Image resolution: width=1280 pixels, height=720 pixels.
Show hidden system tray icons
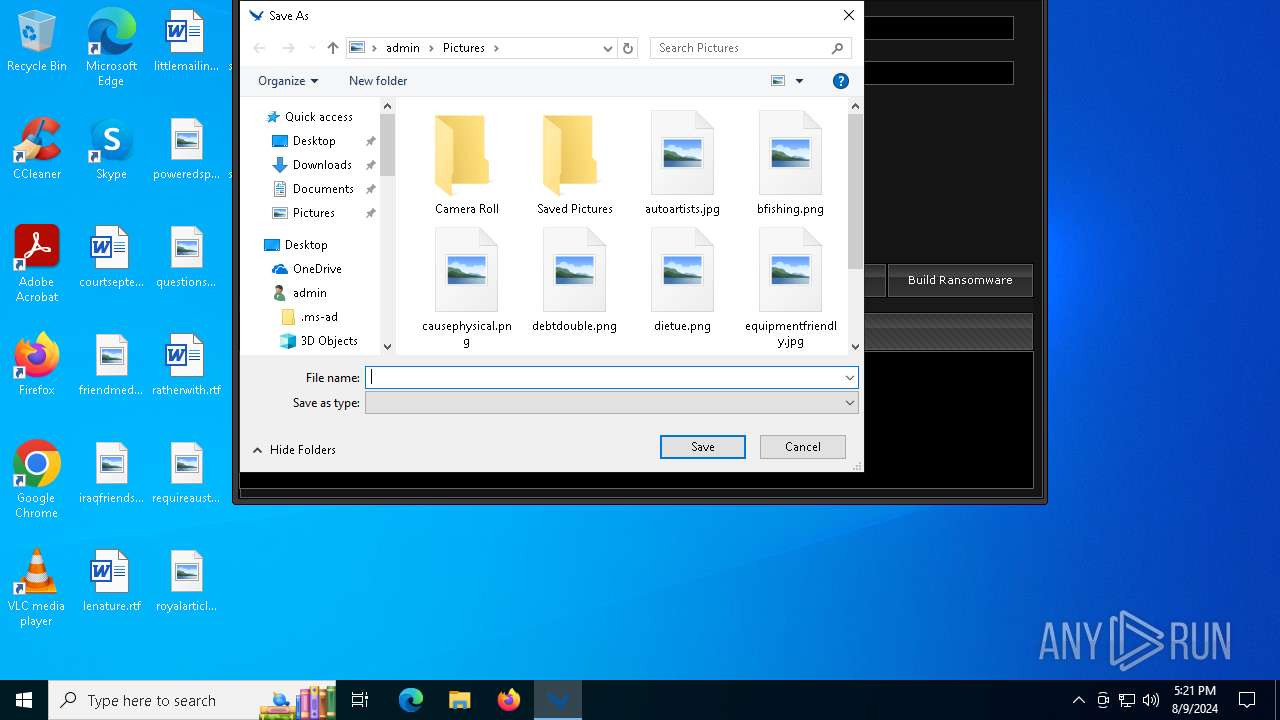pos(1078,700)
